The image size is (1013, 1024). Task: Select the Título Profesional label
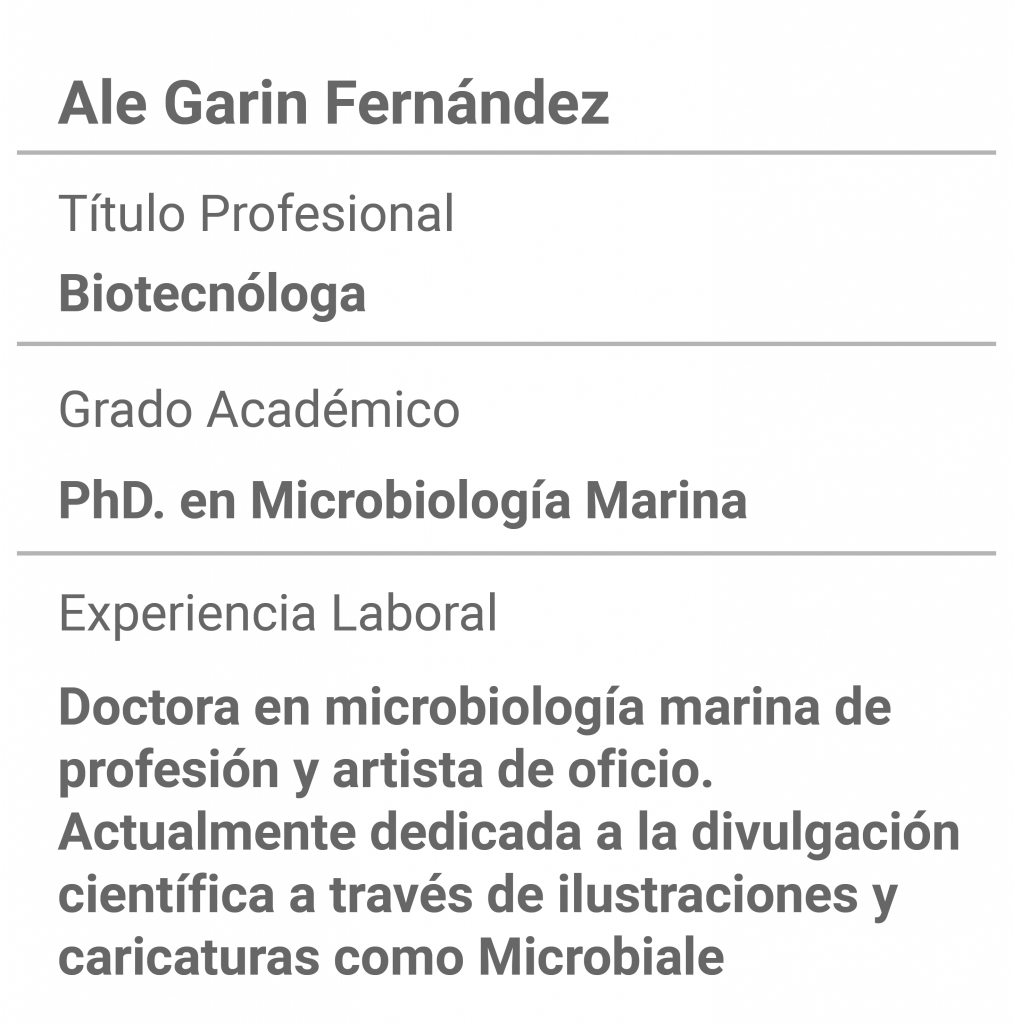pos(256,213)
